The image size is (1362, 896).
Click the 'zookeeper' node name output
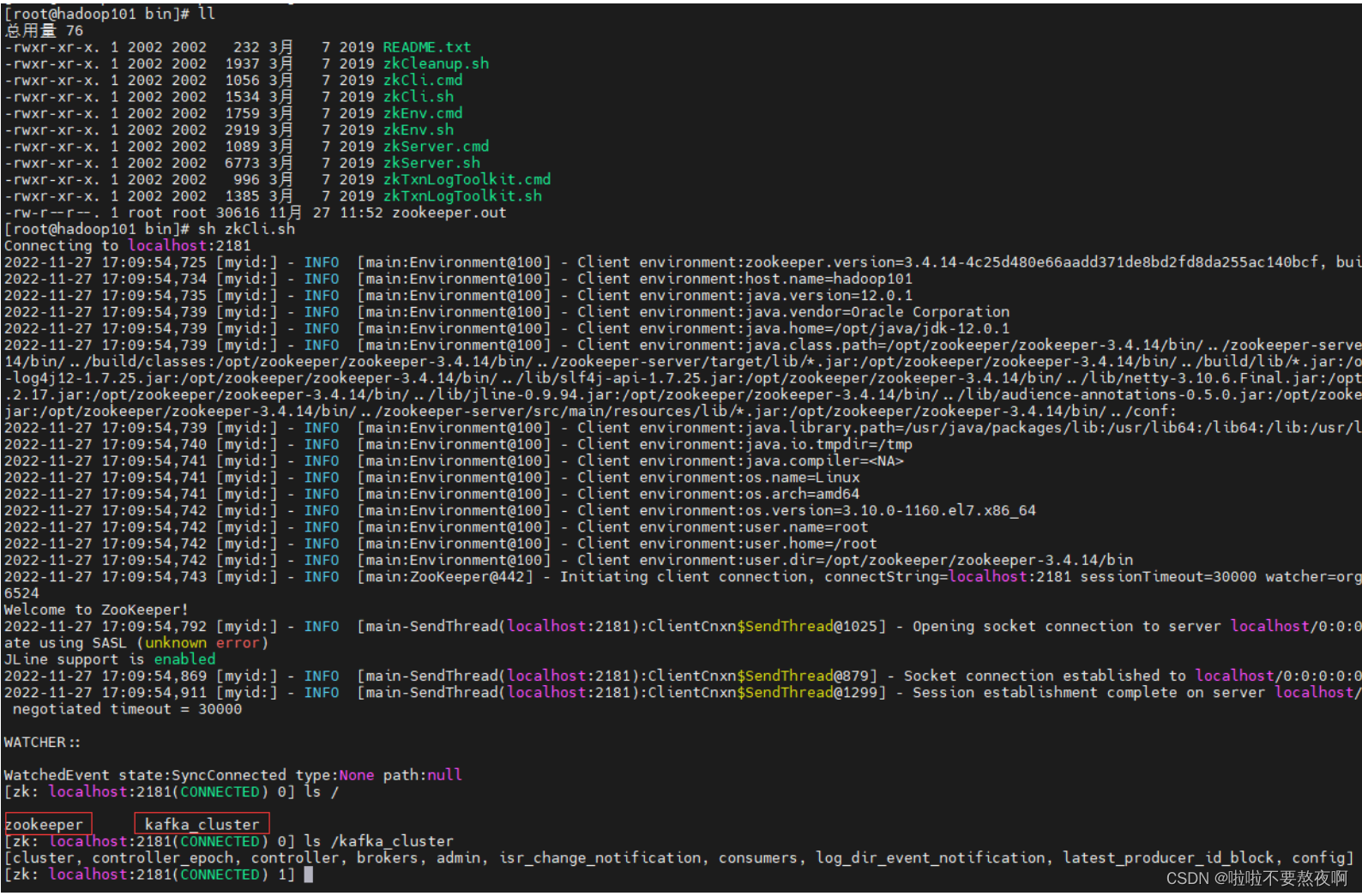coord(44,825)
